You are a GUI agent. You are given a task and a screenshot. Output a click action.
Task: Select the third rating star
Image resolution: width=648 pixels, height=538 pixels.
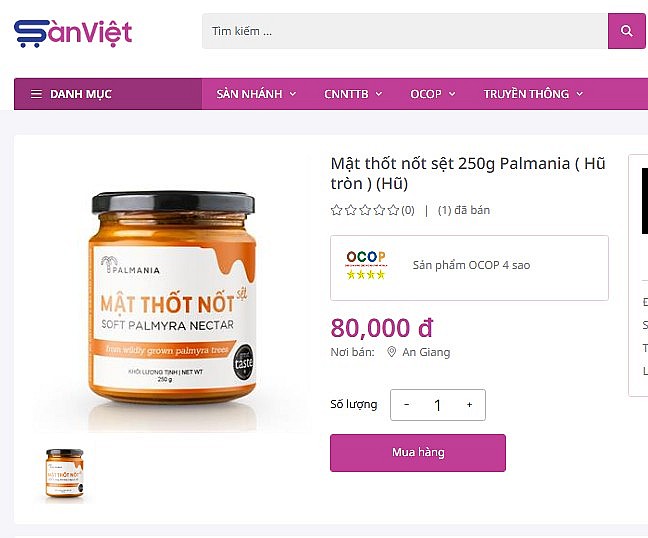click(x=365, y=210)
